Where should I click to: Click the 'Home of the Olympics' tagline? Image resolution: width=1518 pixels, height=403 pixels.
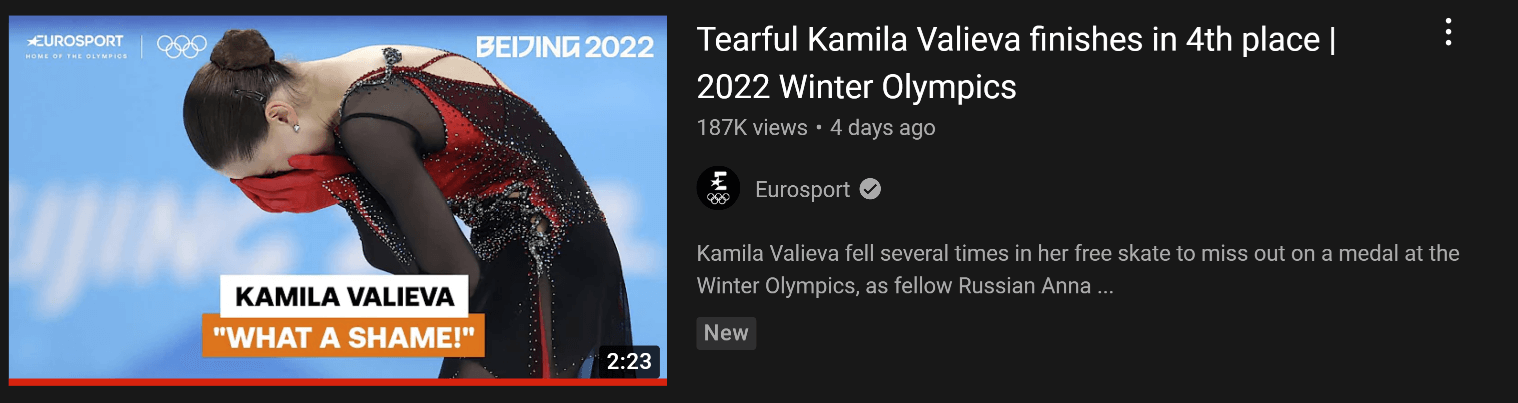click(x=76, y=56)
